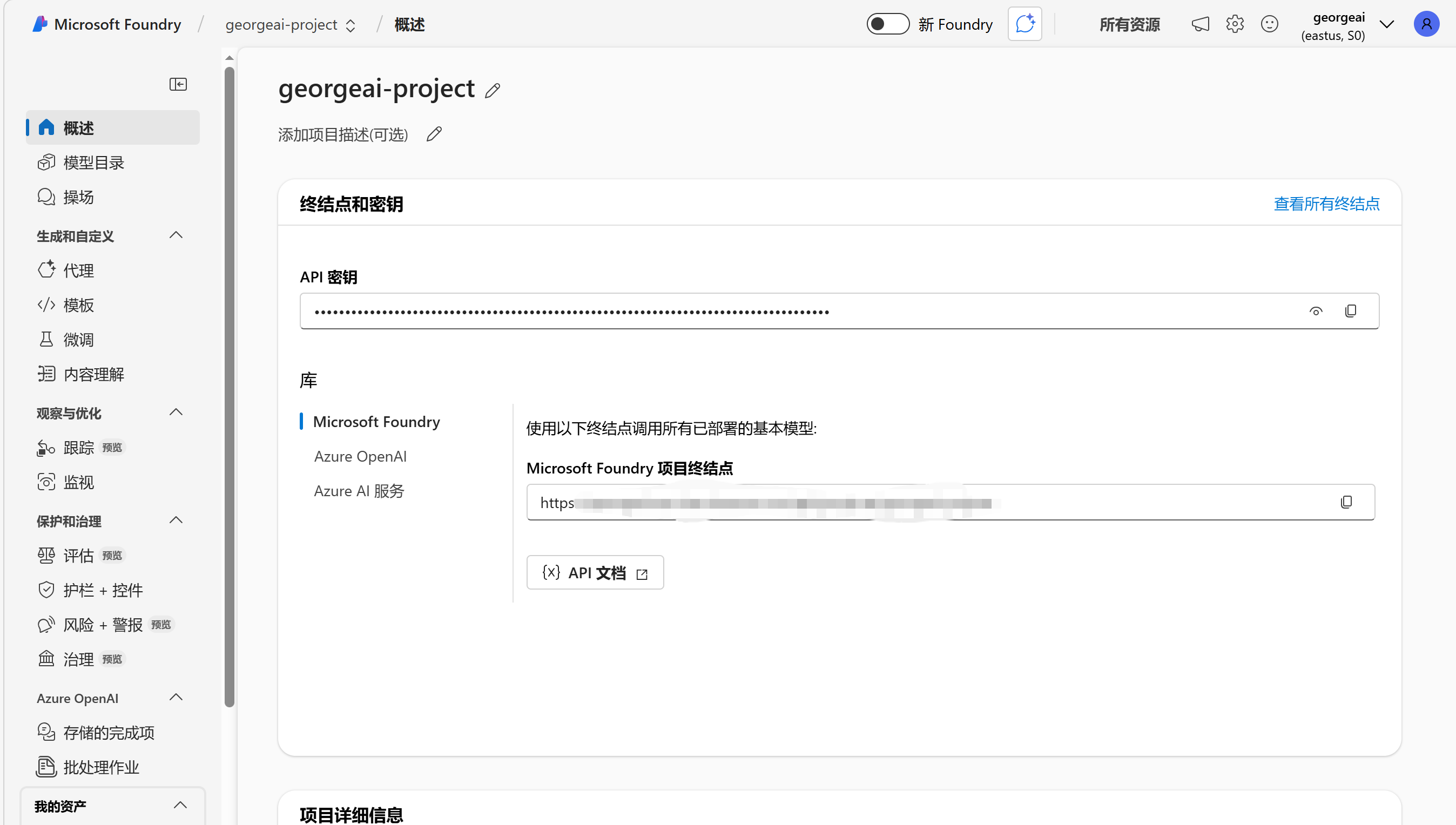
Task: Reveal the API key with eye icon
Action: (x=1316, y=311)
